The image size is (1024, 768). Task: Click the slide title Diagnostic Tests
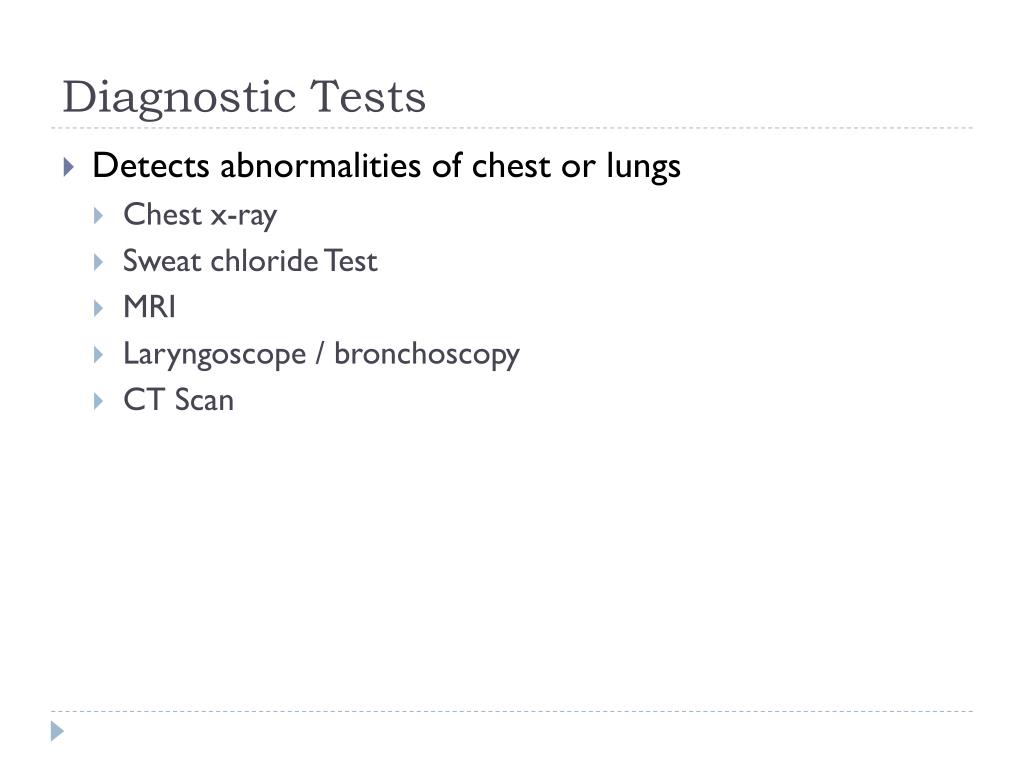click(x=244, y=98)
